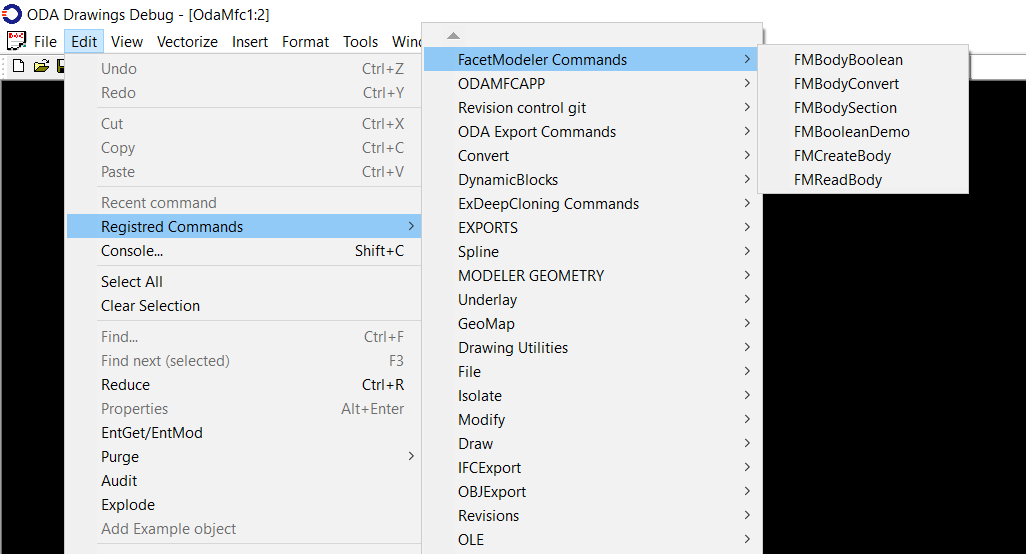Open the OBJExport submenu

pyautogui.click(x=590, y=491)
